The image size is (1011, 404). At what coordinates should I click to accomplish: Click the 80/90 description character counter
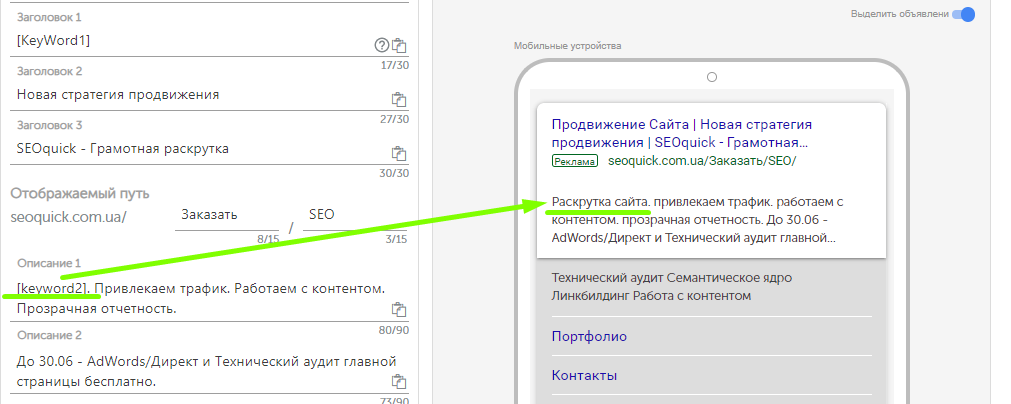tap(394, 331)
